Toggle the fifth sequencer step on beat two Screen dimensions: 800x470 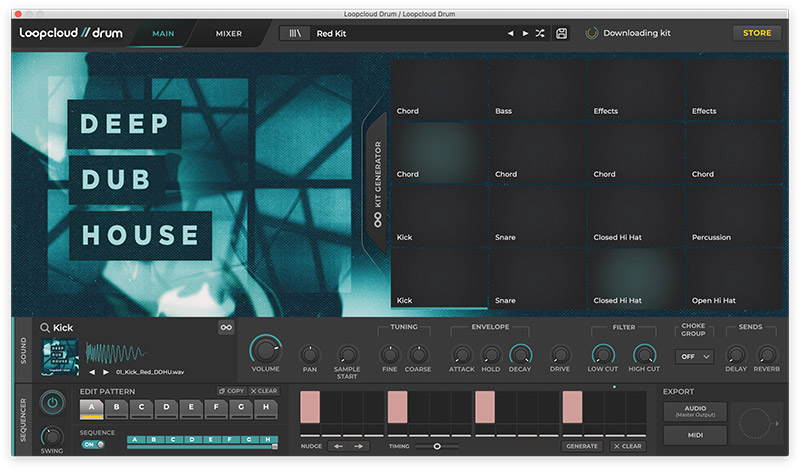tap(397, 407)
